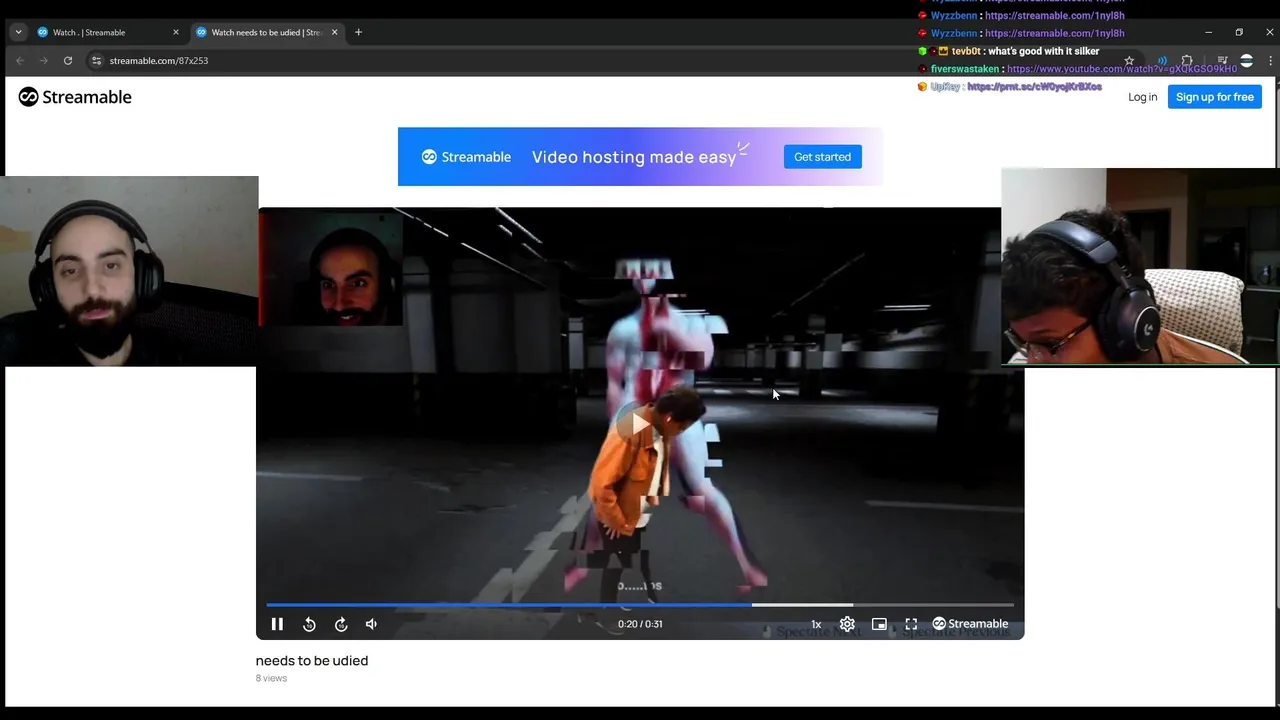The width and height of the screenshot is (1280, 720).
Task: Open the media control music-note icon
Action: 1222,61
